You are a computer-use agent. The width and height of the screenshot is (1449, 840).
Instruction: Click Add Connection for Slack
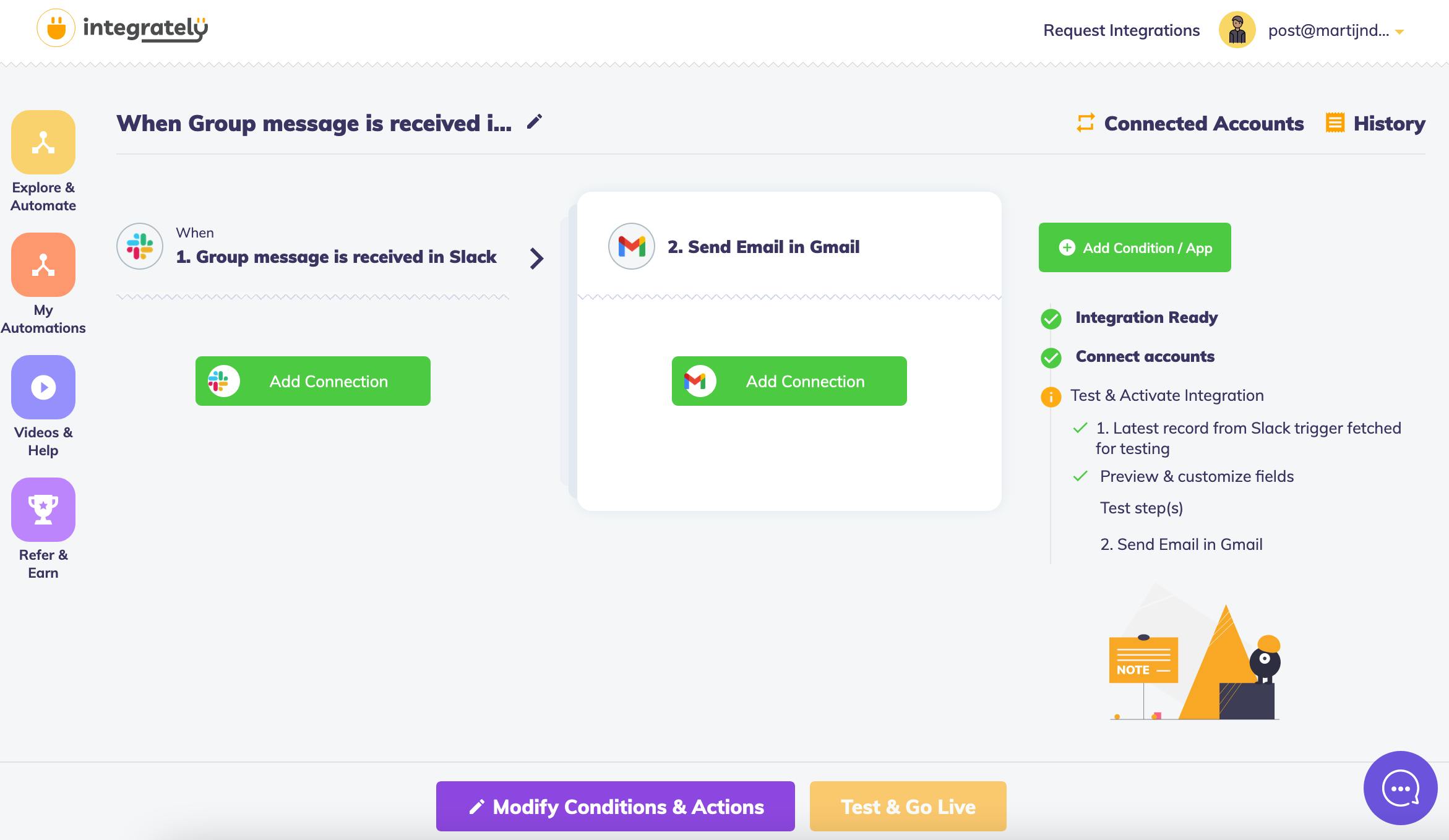point(313,381)
